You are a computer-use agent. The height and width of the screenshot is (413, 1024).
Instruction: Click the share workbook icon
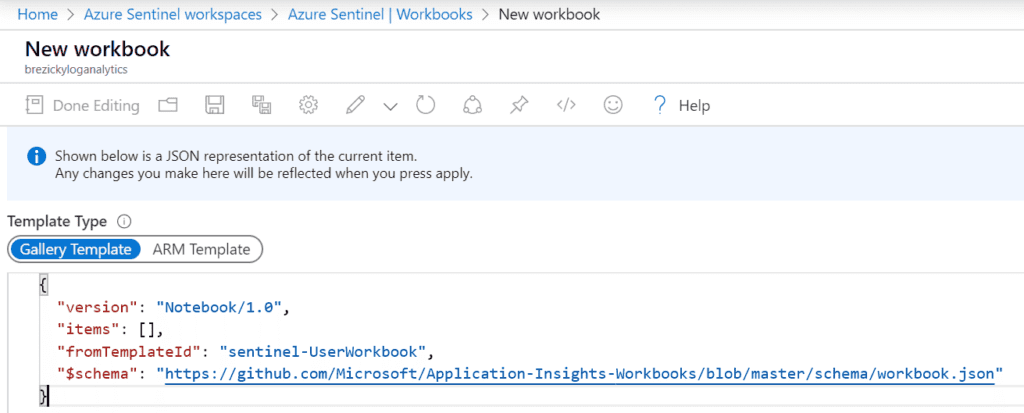pyautogui.click(x=472, y=105)
